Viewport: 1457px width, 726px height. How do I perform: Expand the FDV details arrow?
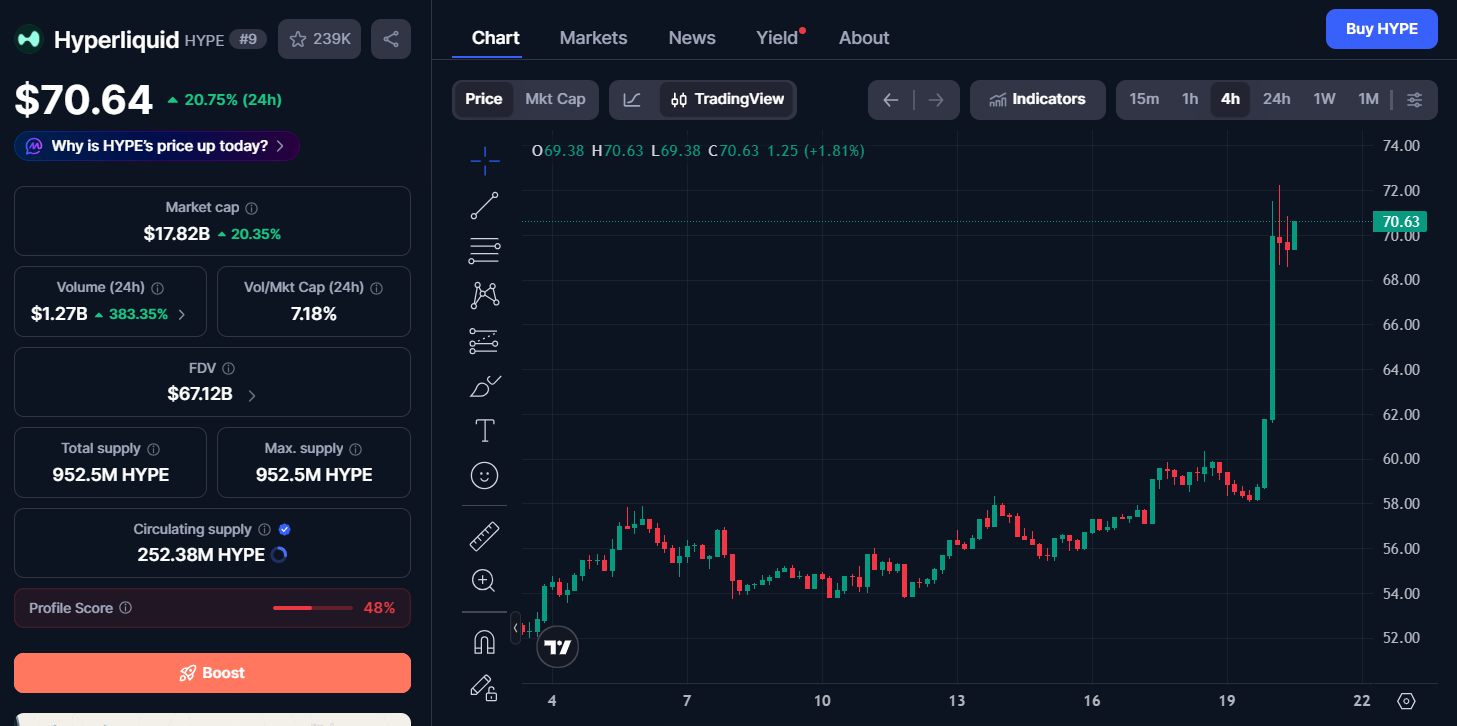tap(251, 395)
